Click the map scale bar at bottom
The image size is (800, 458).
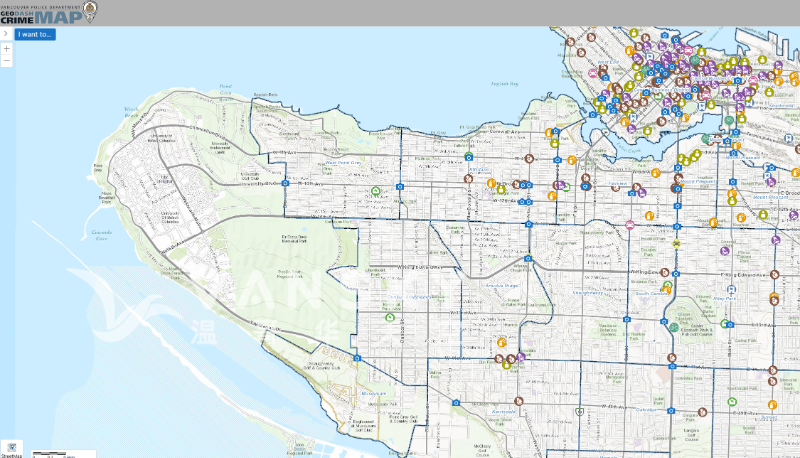tap(50, 453)
